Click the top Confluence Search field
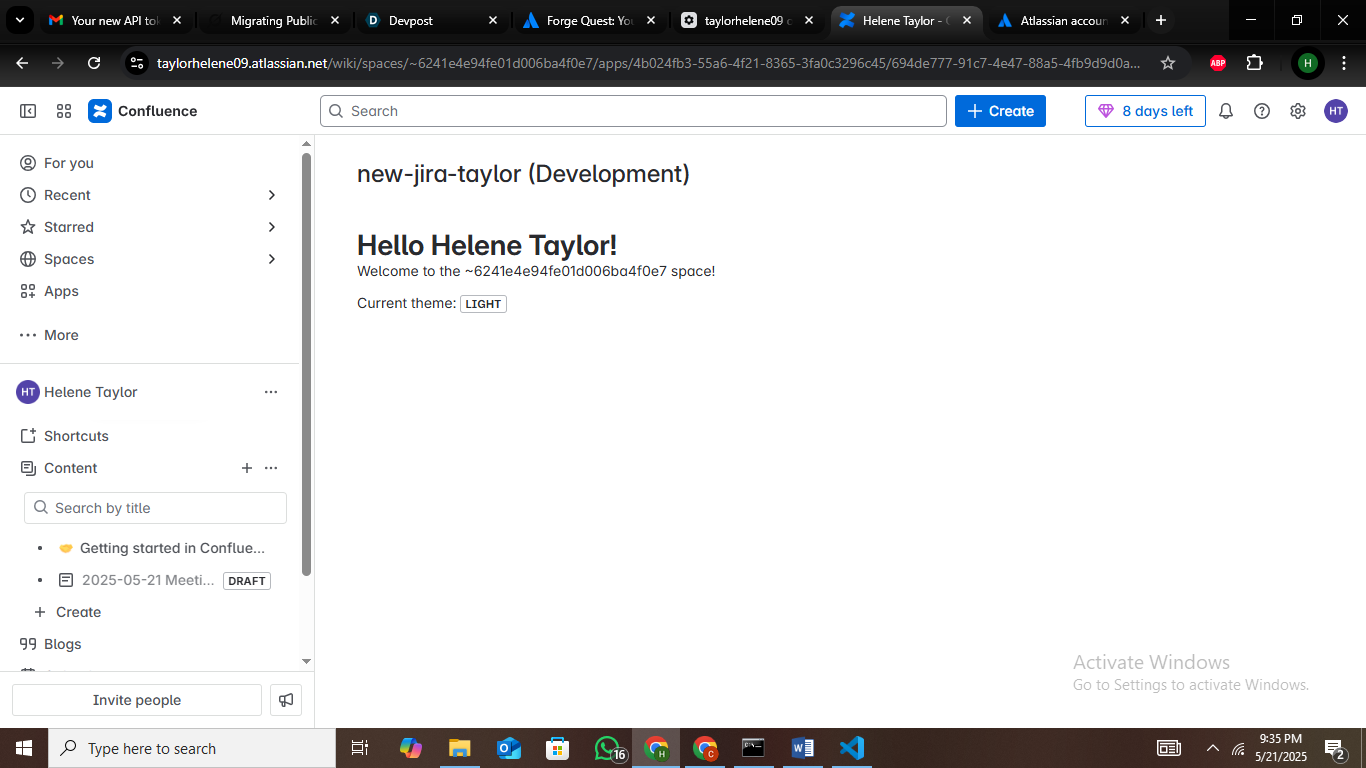Screen dimensions: 1366x768 [x=633, y=111]
